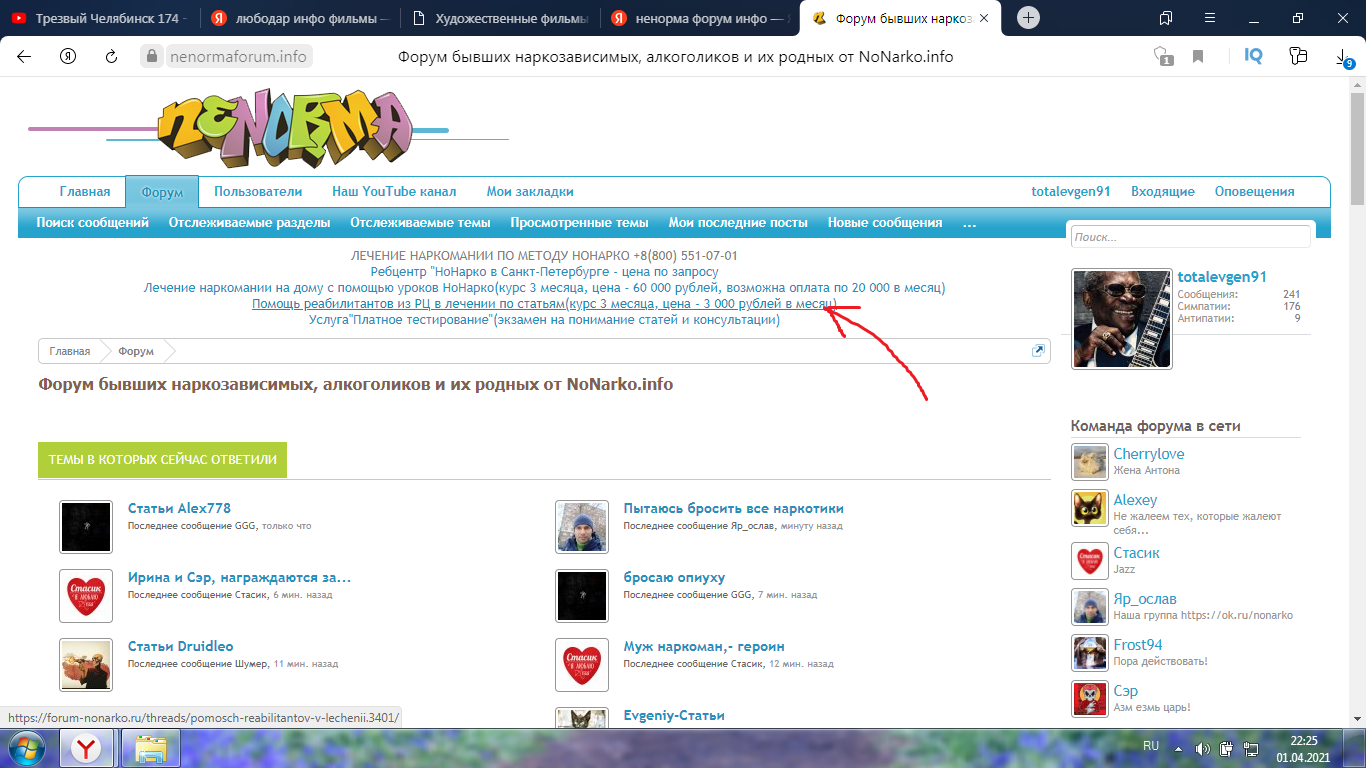Click the IQ icon in browser toolbar
The width and height of the screenshot is (1366, 768).
[1253, 57]
